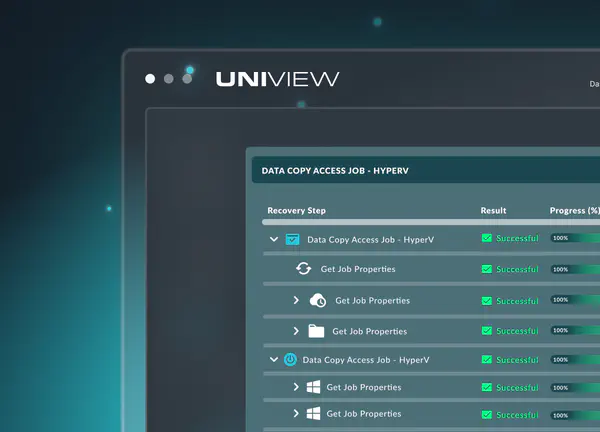Expand the folder-icon Get Job Properties row
This screenshot has height=432, width=600.
[296, 331]
